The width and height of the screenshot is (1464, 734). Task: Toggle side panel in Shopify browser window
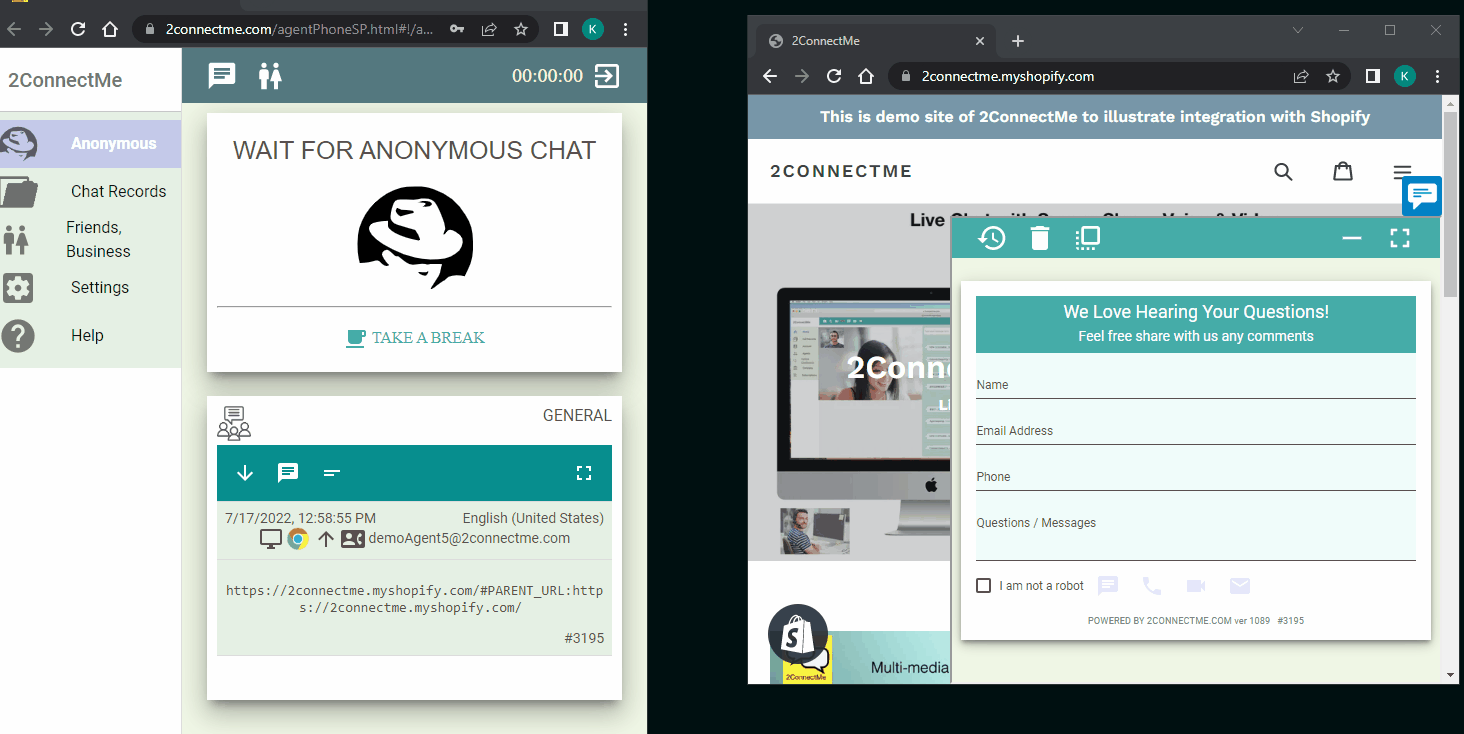1372,76
